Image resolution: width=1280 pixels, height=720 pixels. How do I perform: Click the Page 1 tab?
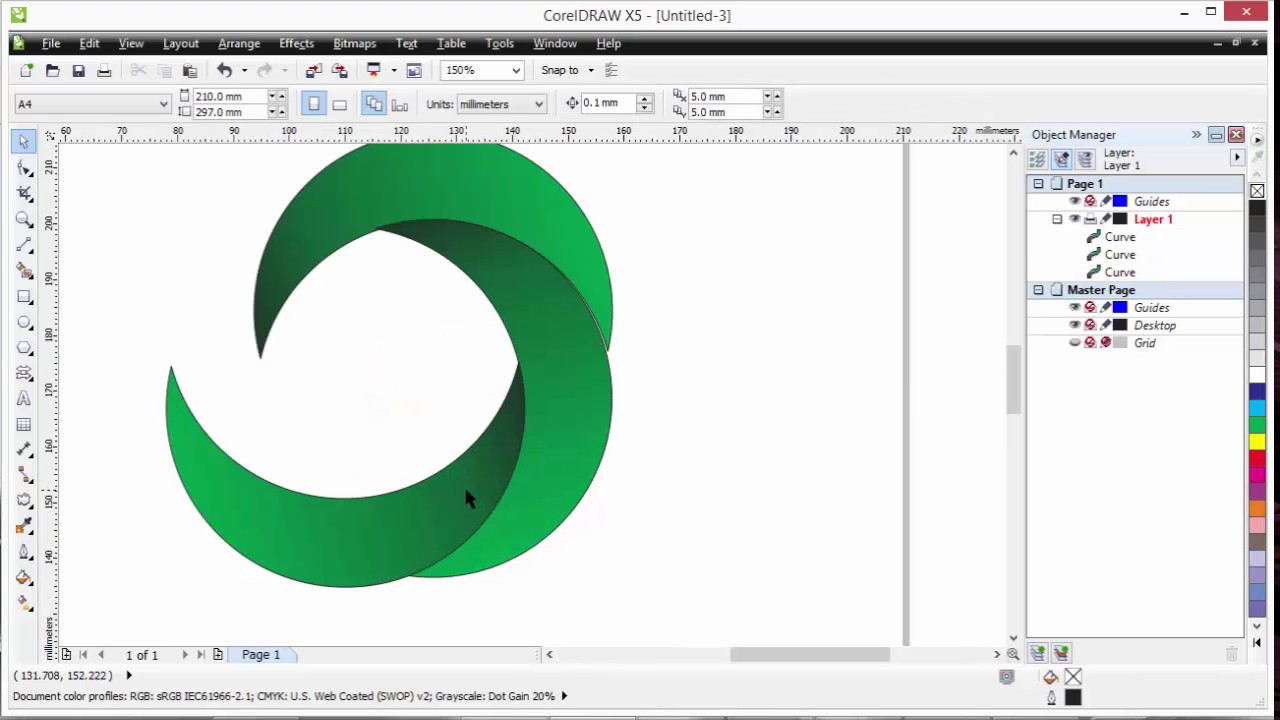tap(261, 654)
